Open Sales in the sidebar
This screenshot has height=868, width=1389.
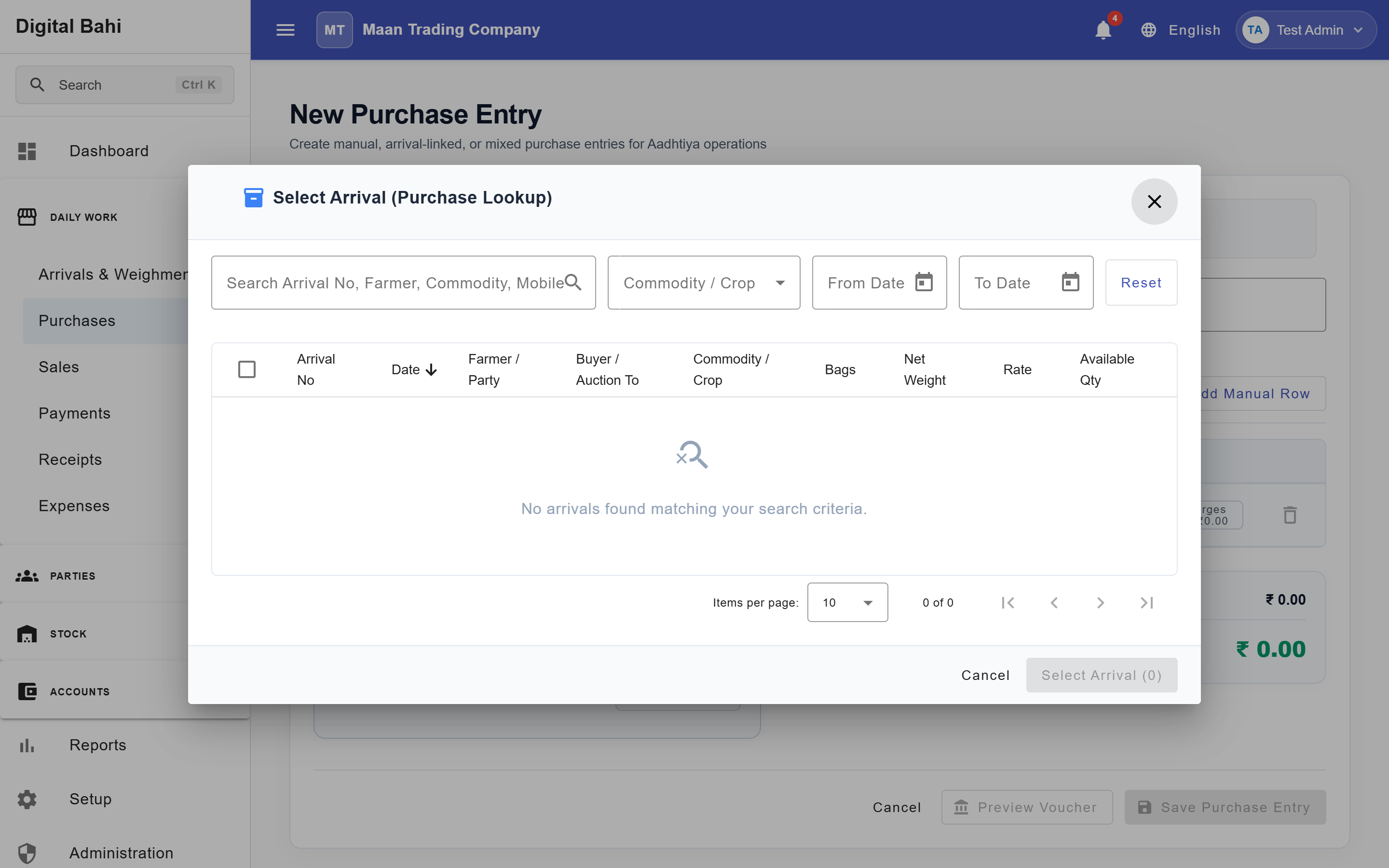106,367
